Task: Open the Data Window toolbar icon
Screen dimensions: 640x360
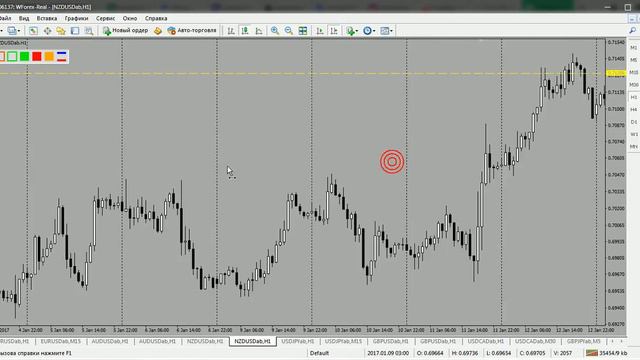Action: coord(47,31)
